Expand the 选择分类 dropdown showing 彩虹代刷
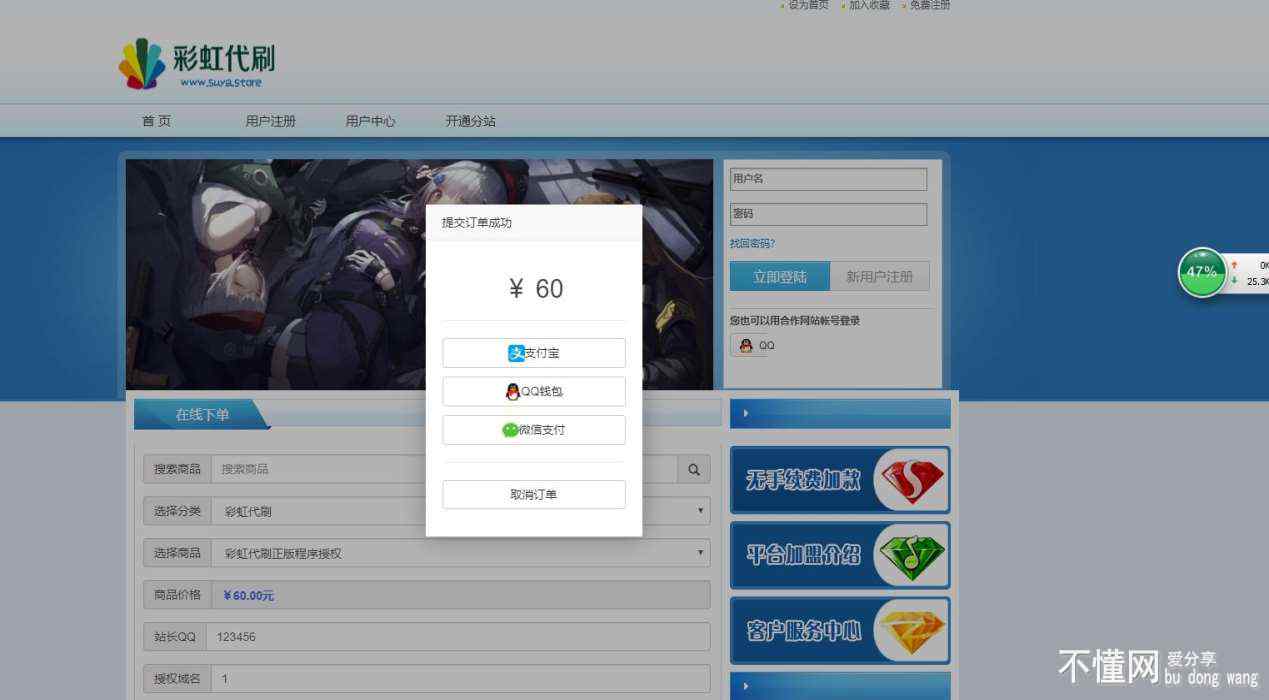Image resolution: width=1269 pixels, height=700 pixels. (463, 511)
